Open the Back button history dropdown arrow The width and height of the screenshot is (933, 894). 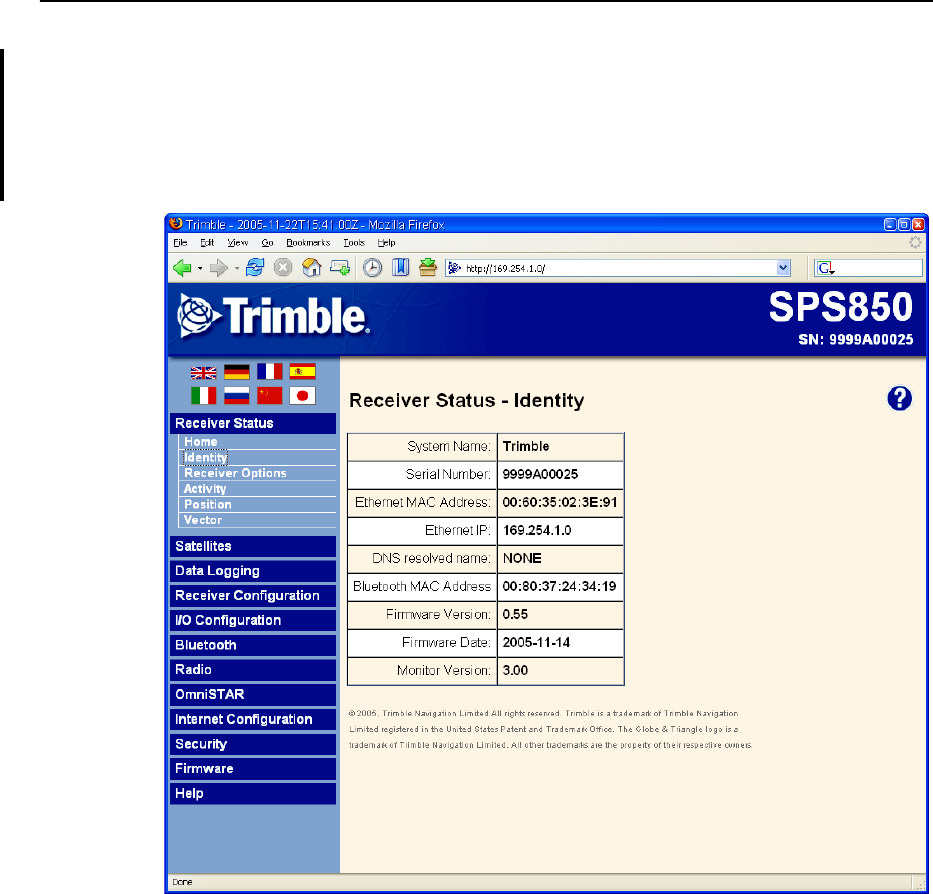click(x=200, y=268)
